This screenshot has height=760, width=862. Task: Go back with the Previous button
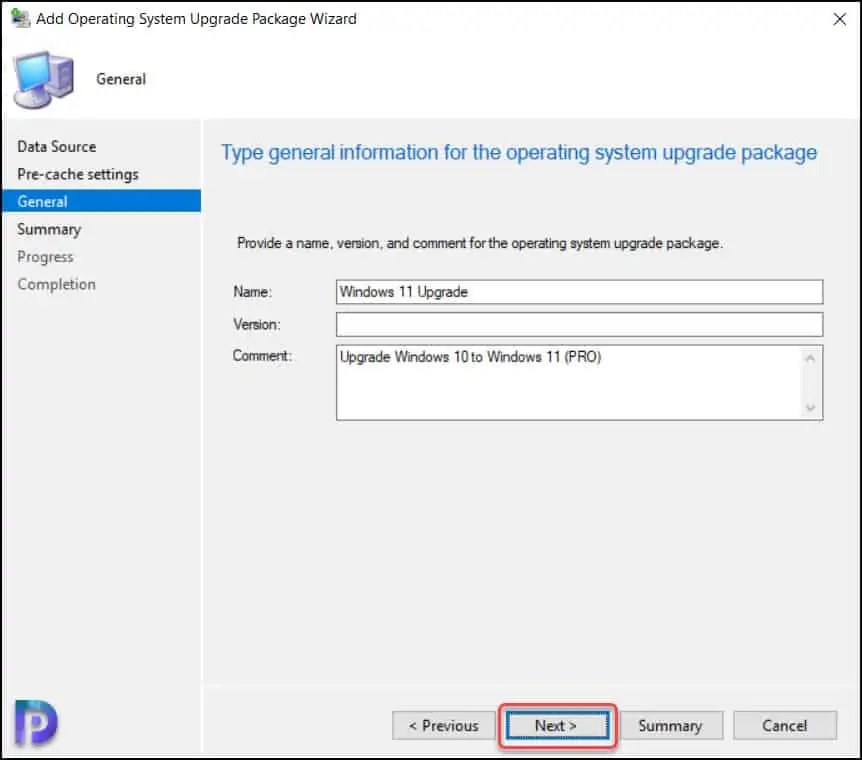coord(443,726)
